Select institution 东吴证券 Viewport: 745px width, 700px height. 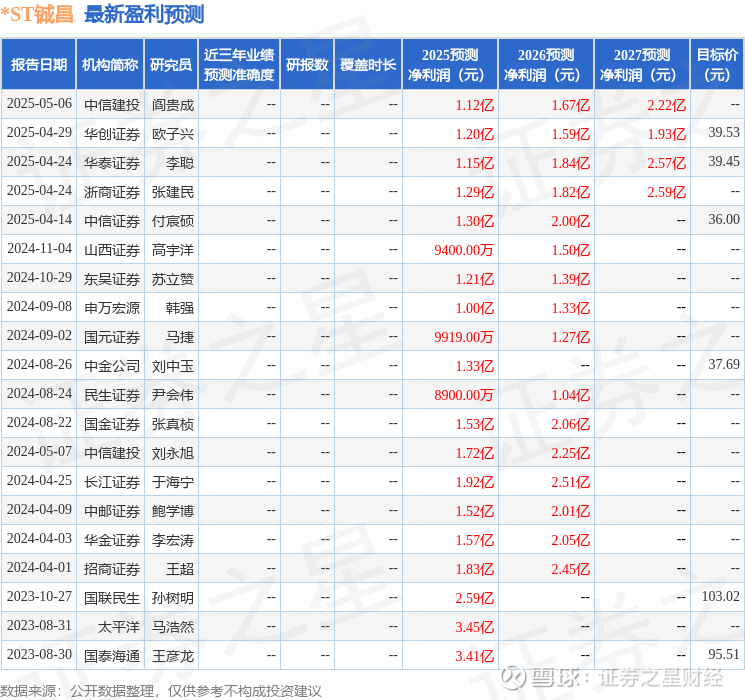coord(112,279)
